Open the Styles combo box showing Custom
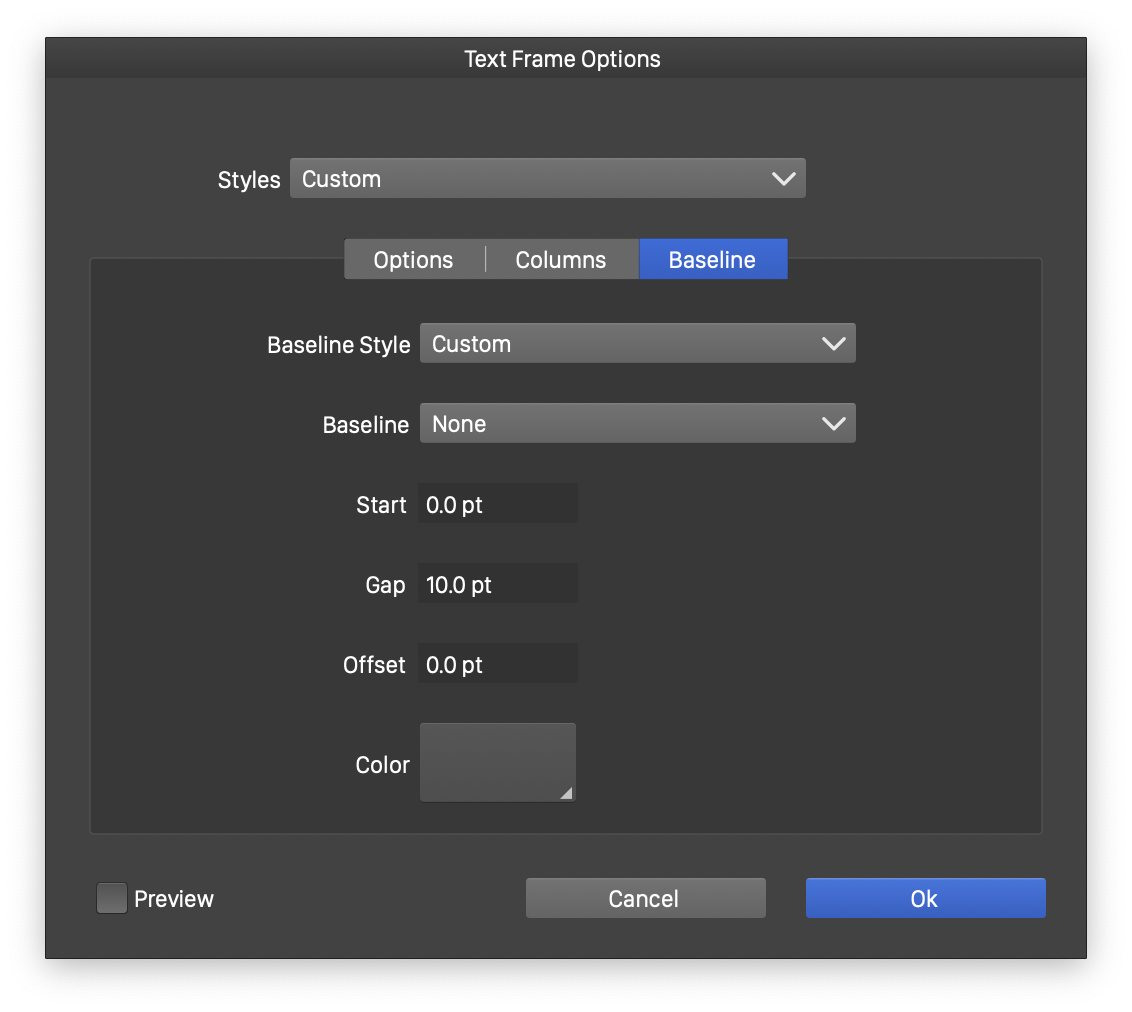Viewport: 1132px width, 1012px height. click(547, 179)
